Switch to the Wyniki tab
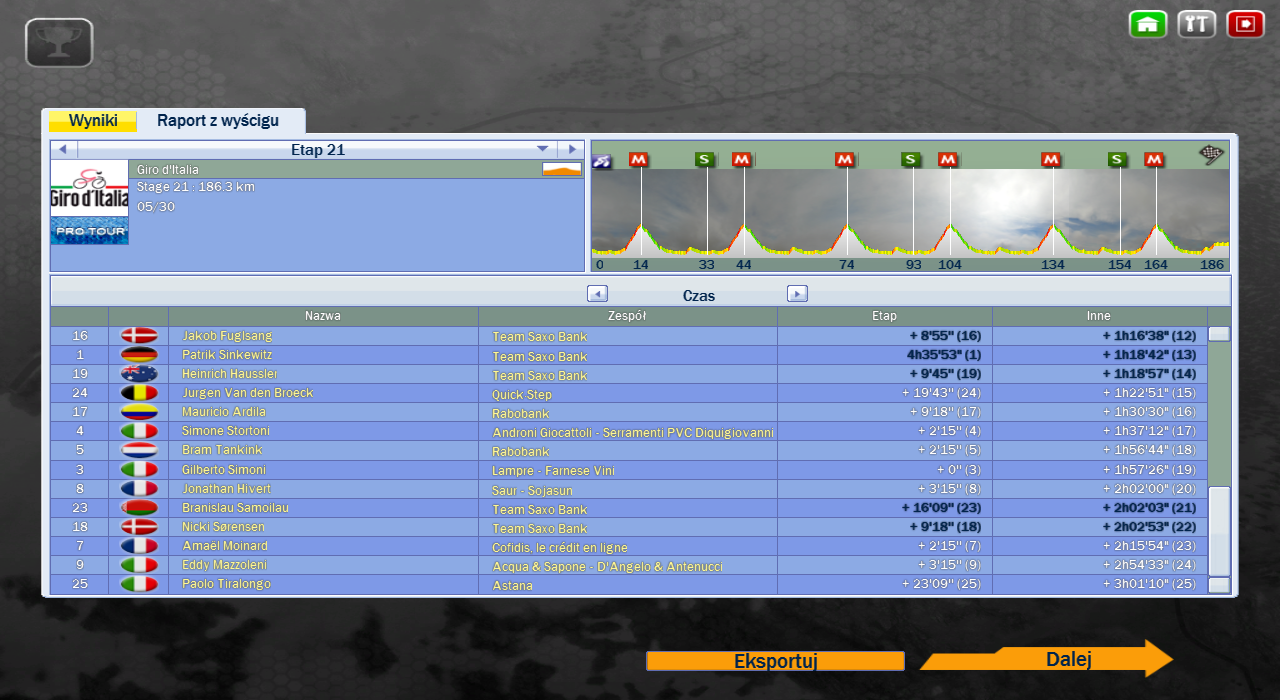 click(93, 121)
